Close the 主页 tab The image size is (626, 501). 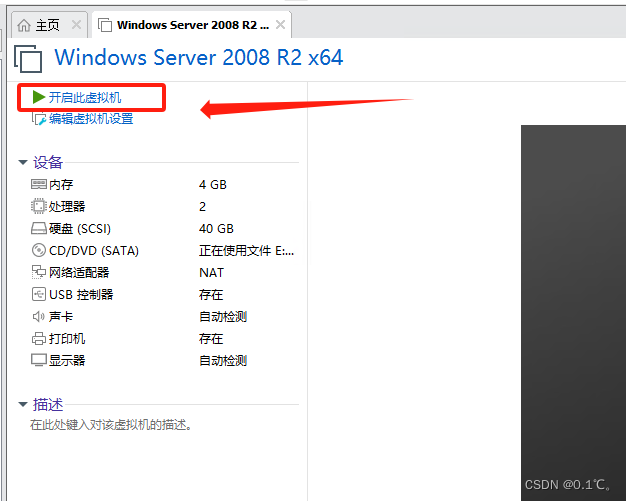pos(76,25)
